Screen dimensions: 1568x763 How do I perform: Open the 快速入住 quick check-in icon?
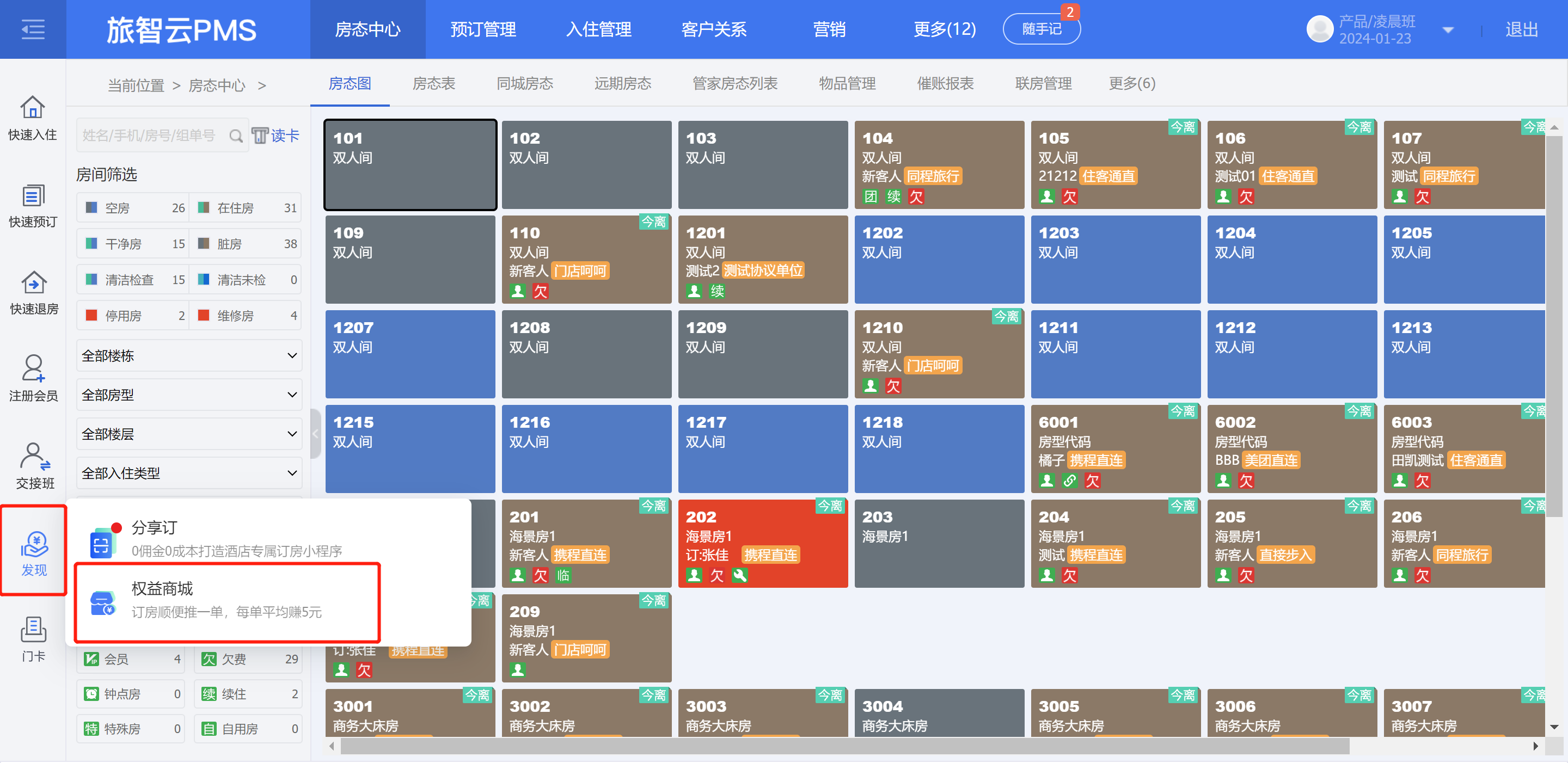tap(33, 107)
